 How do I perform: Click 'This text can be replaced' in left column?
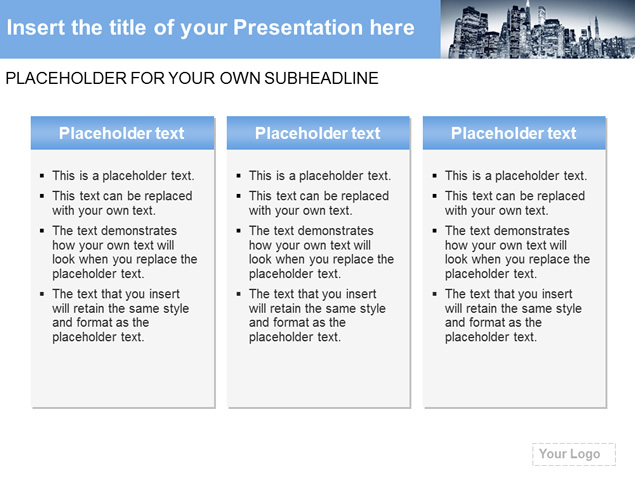[122, 196]
